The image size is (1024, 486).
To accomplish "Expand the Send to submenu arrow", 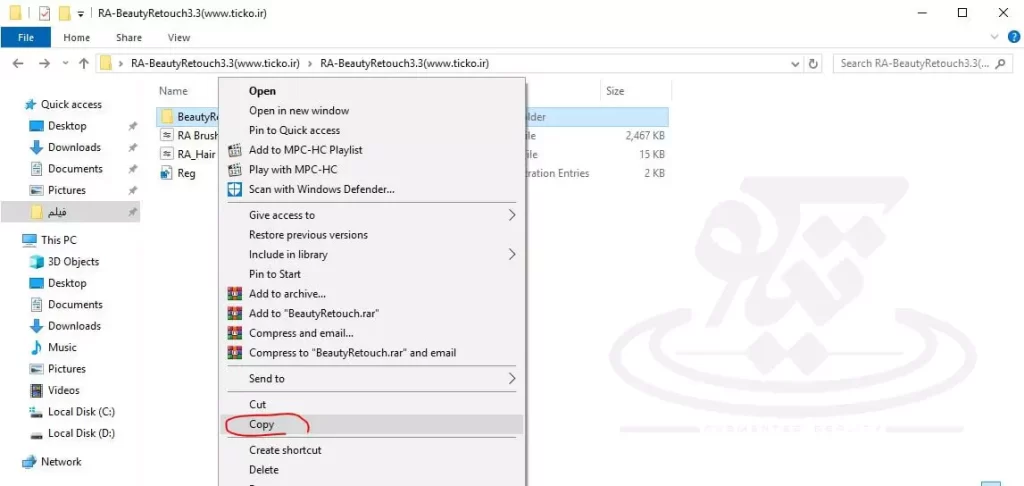I will pos(512,379).
